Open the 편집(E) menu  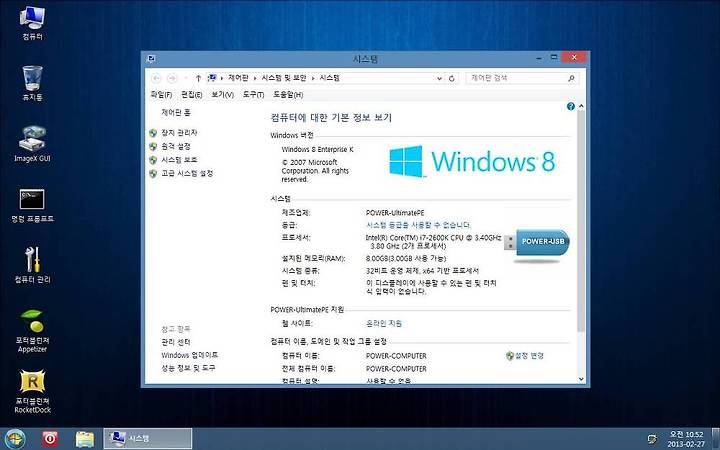coord(191,95)
